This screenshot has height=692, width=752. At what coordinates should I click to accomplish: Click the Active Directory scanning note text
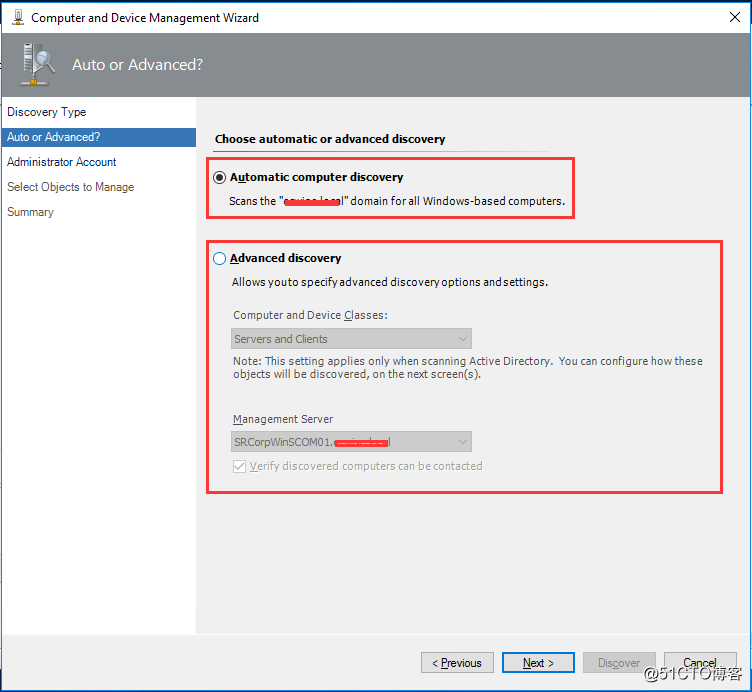coord(468,368)
